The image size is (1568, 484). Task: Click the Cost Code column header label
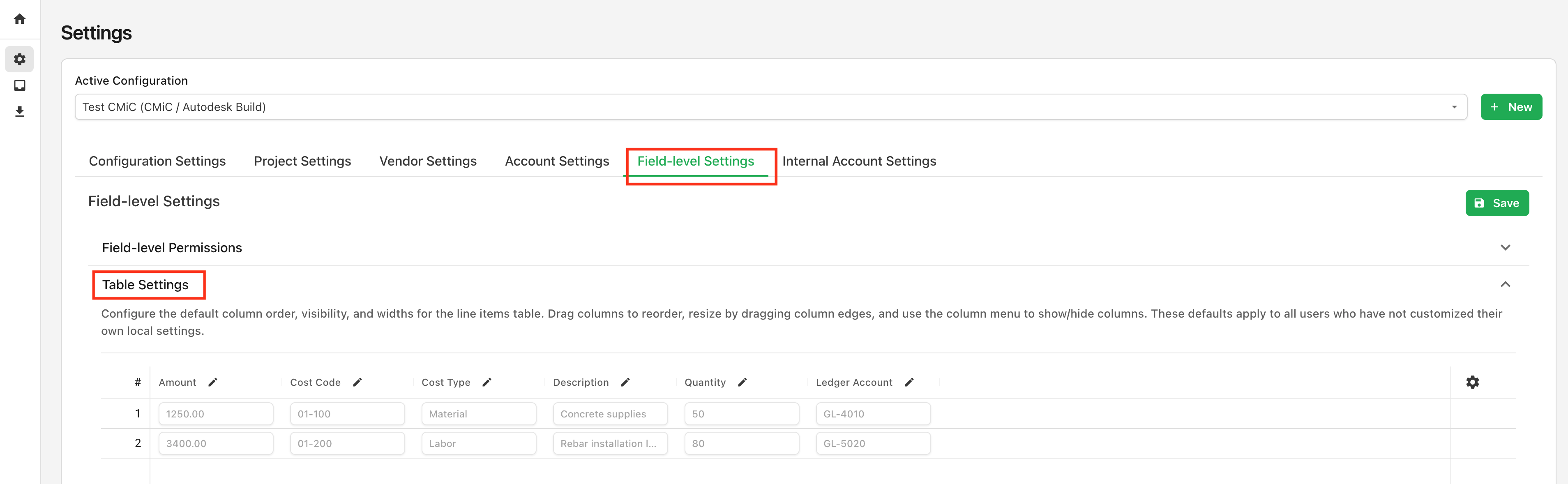(x=315, y=383)
